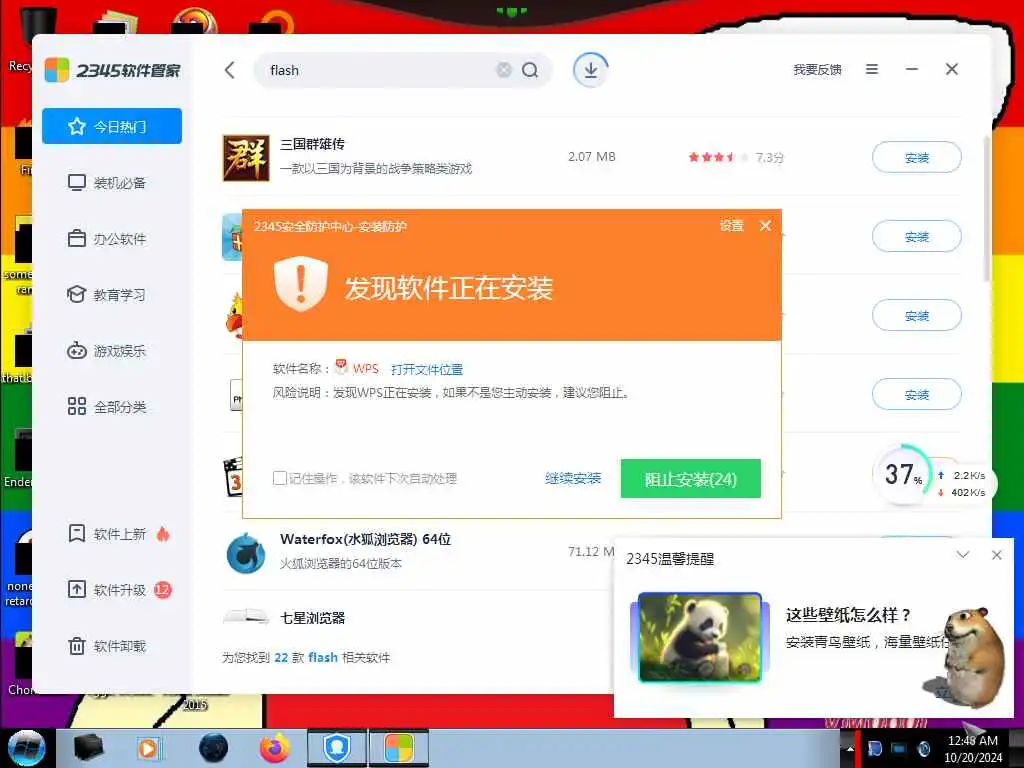Show hidden tray icons arrow
Image resolution: width=1024 pixels, height=768 pixels.
coord(850,748)
